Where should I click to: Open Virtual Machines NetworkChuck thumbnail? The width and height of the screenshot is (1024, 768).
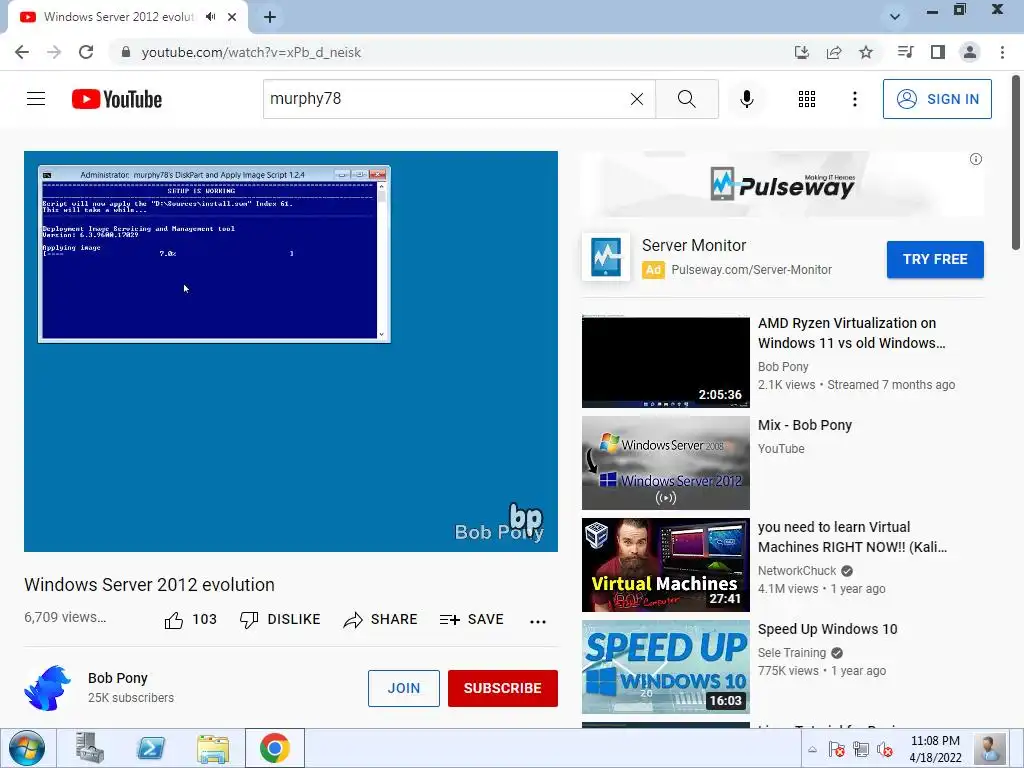pyautogui.click(x=665, y=565)
